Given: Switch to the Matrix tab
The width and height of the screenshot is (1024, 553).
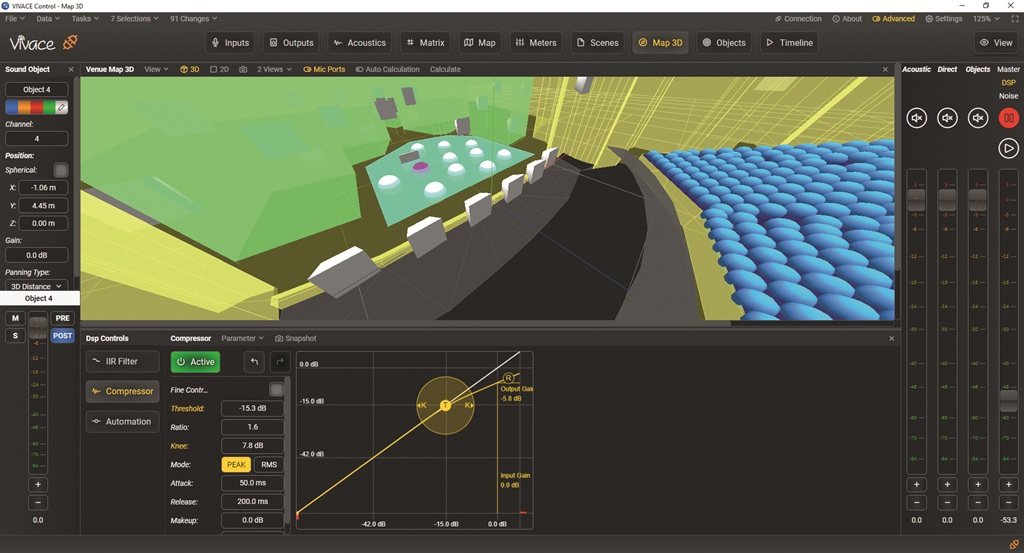Looking at the screenshot, I should (x=425, y=43).
